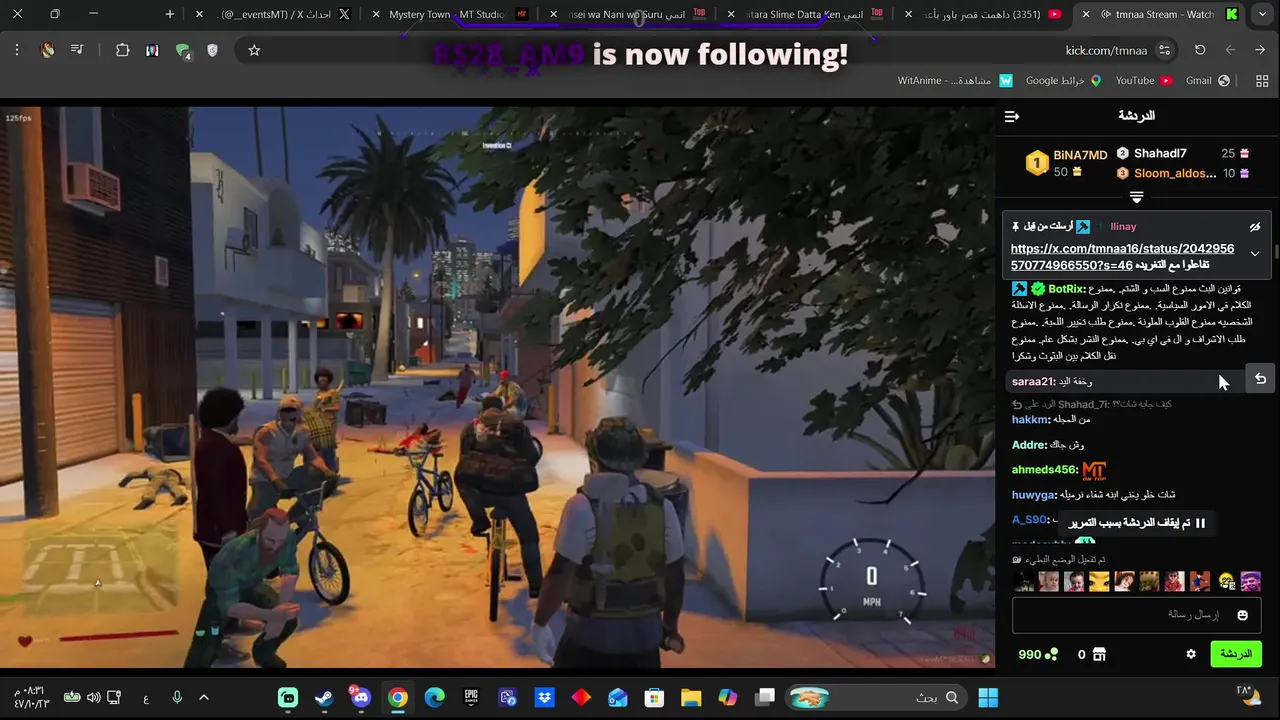
Task: Click Sloom_aldos leaderboard entry
Action: [x=1175, y=173]
